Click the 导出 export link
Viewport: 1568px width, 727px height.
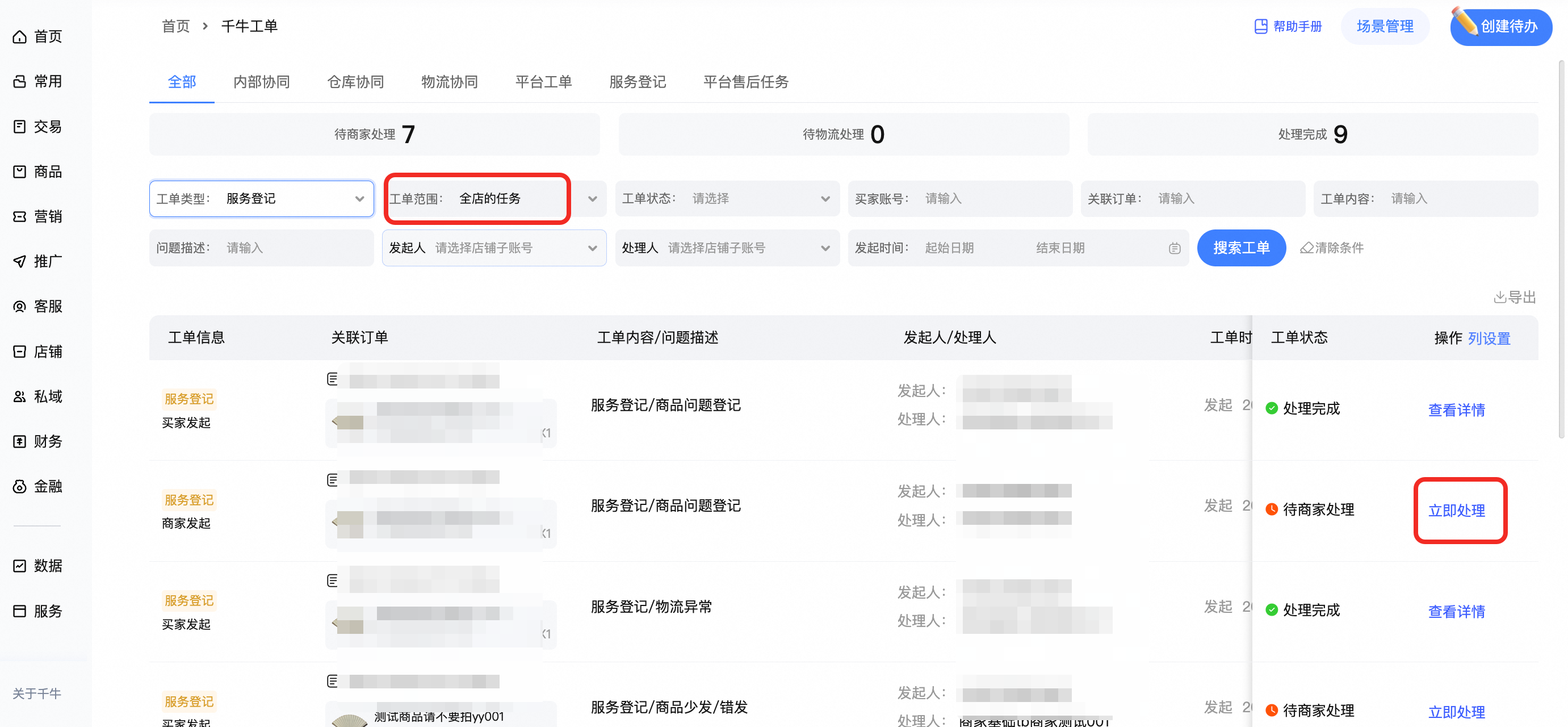(x=1515, y=297)
